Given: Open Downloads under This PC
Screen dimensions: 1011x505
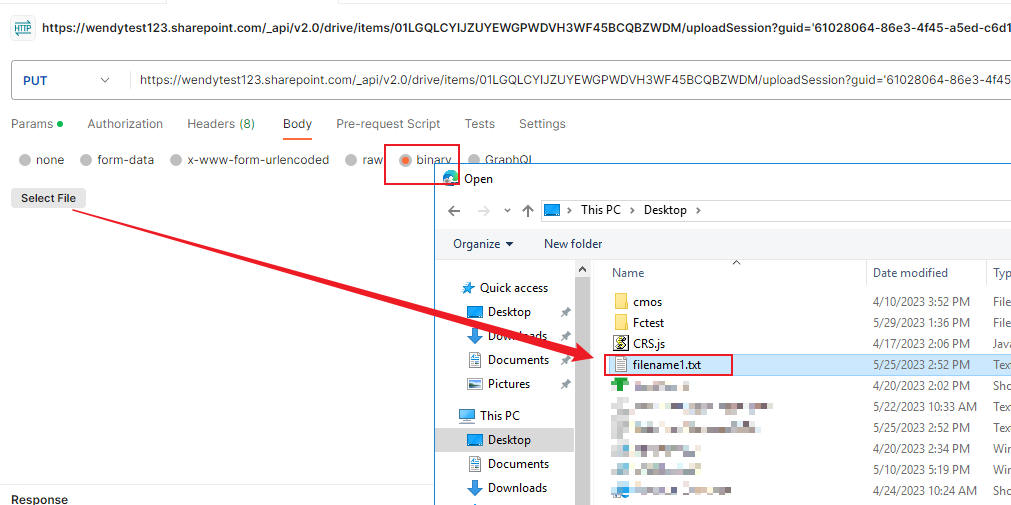Looking at the screenshot, I should pyautogui.click(x=517, y=488).
